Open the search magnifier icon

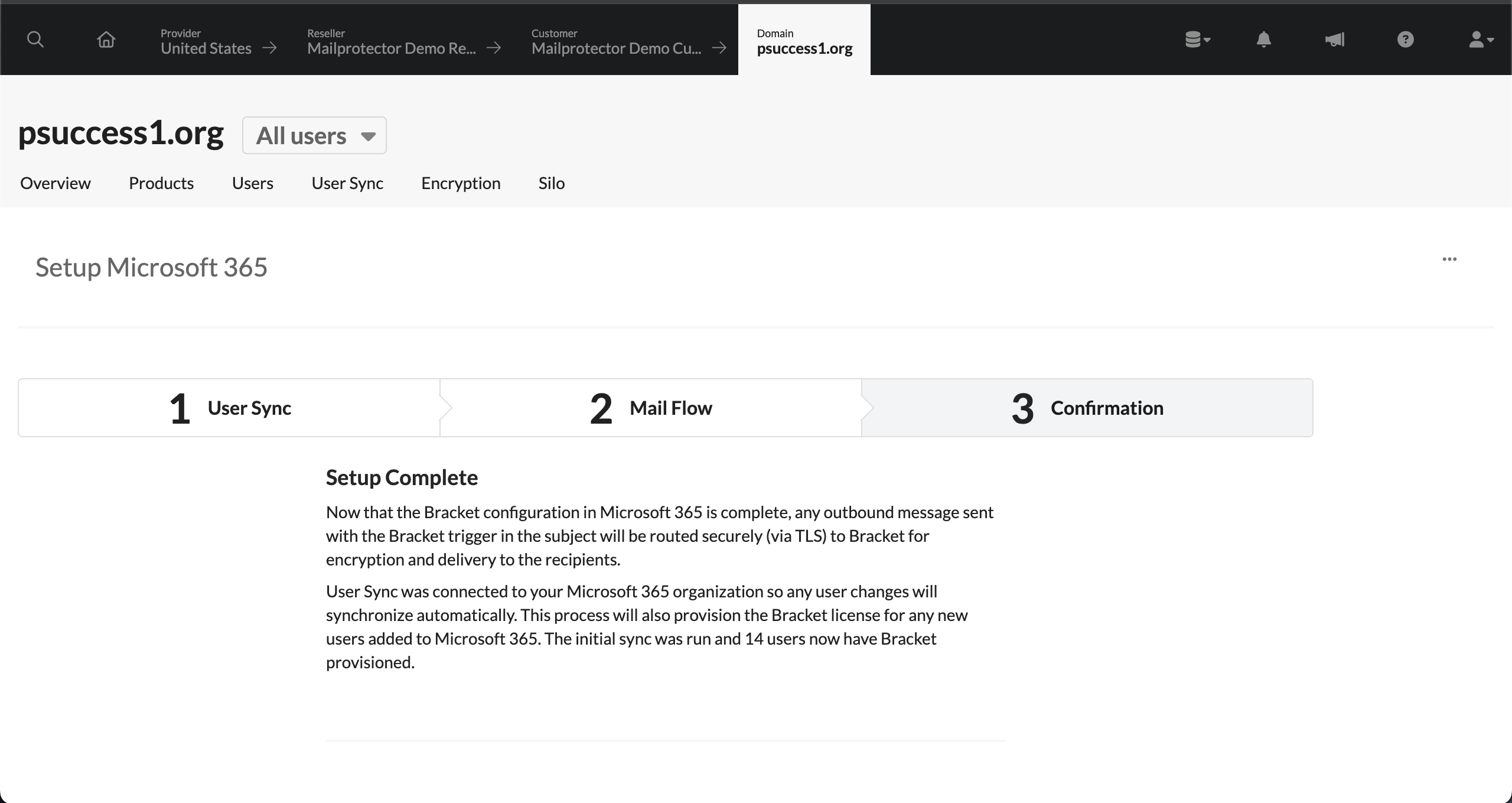(x=35, y=40)
